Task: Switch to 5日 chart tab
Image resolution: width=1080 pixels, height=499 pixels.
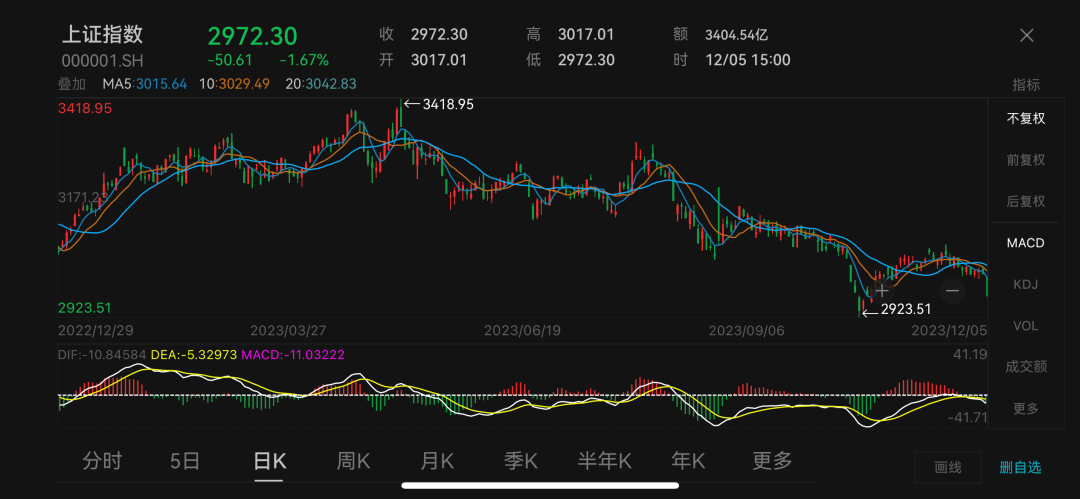Action: point(185,460)
